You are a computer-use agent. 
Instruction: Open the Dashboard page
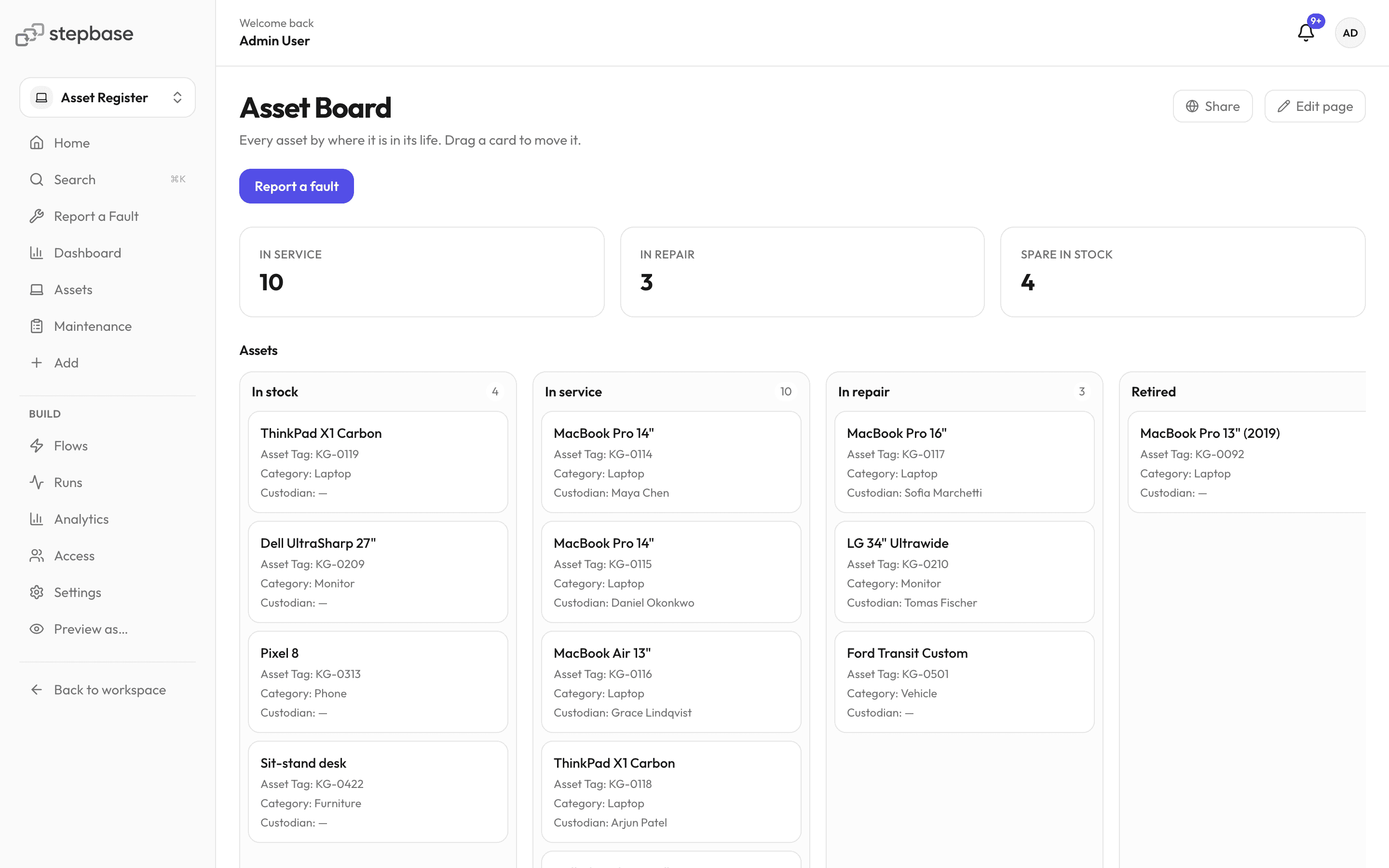[108, 253]
